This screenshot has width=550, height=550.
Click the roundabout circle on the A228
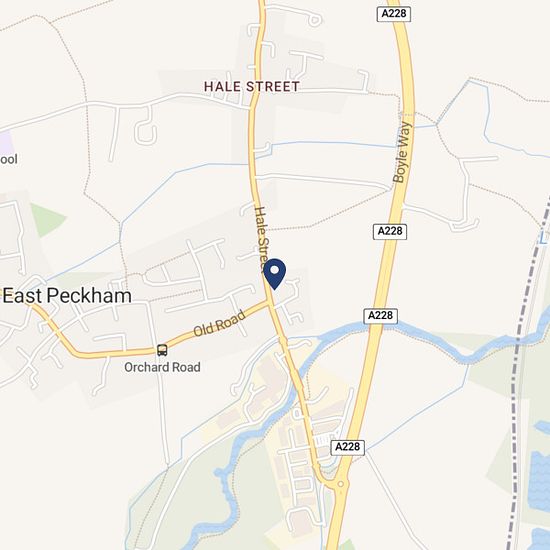click(340, 484)
